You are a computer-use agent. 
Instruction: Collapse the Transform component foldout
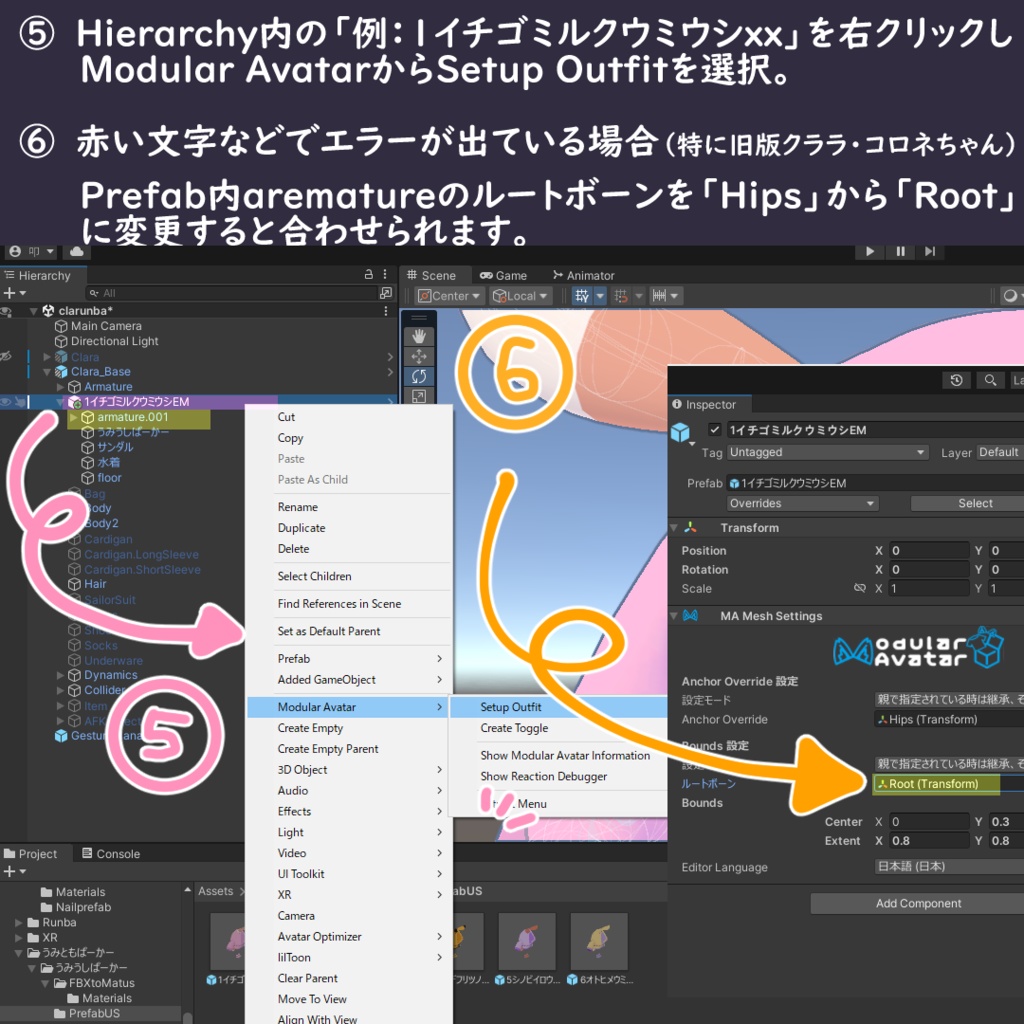tap(674, 528)
